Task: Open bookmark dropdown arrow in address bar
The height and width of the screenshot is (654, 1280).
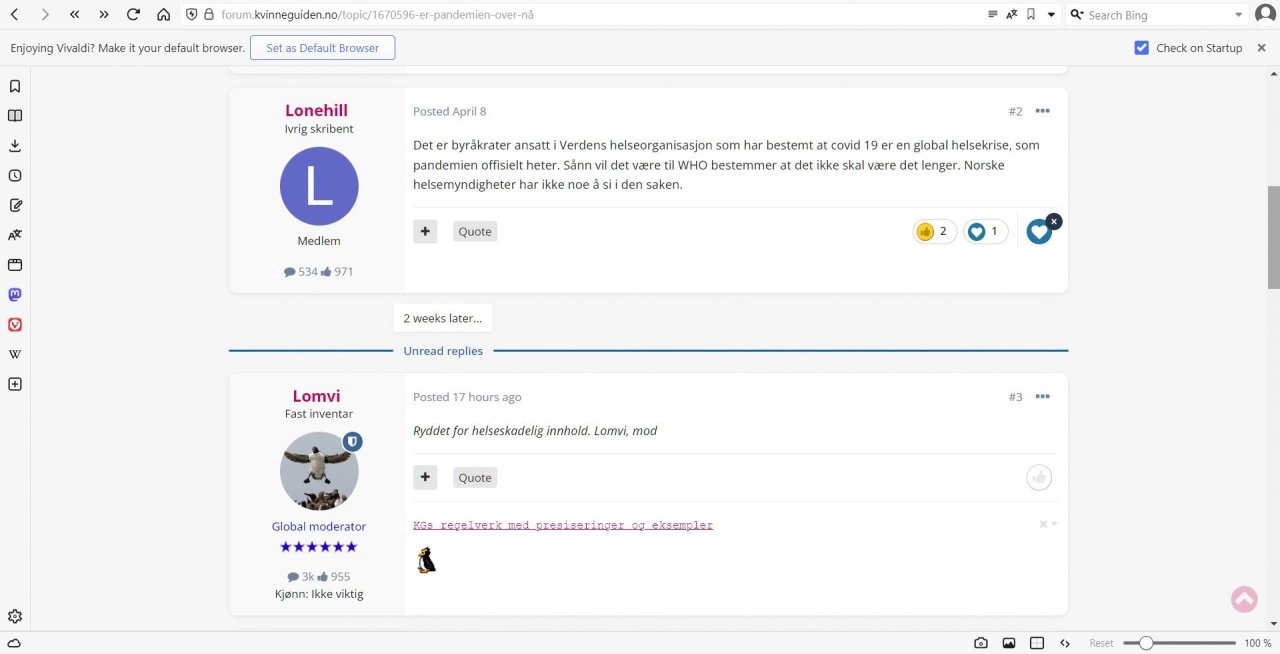Action: 1051,15
